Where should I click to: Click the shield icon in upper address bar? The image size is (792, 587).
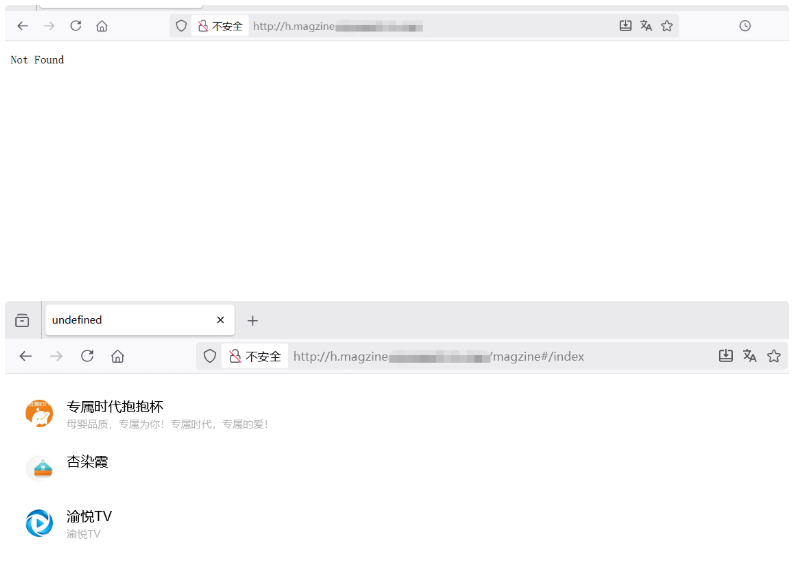(181, 26)
